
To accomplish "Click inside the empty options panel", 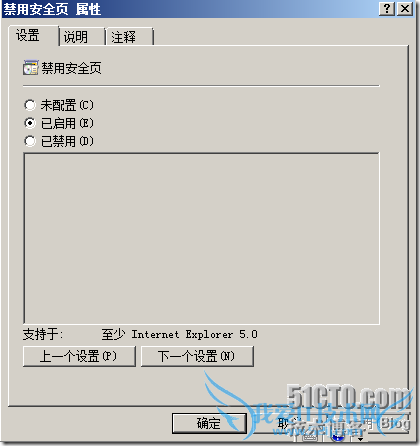I will tap(201, 238).
